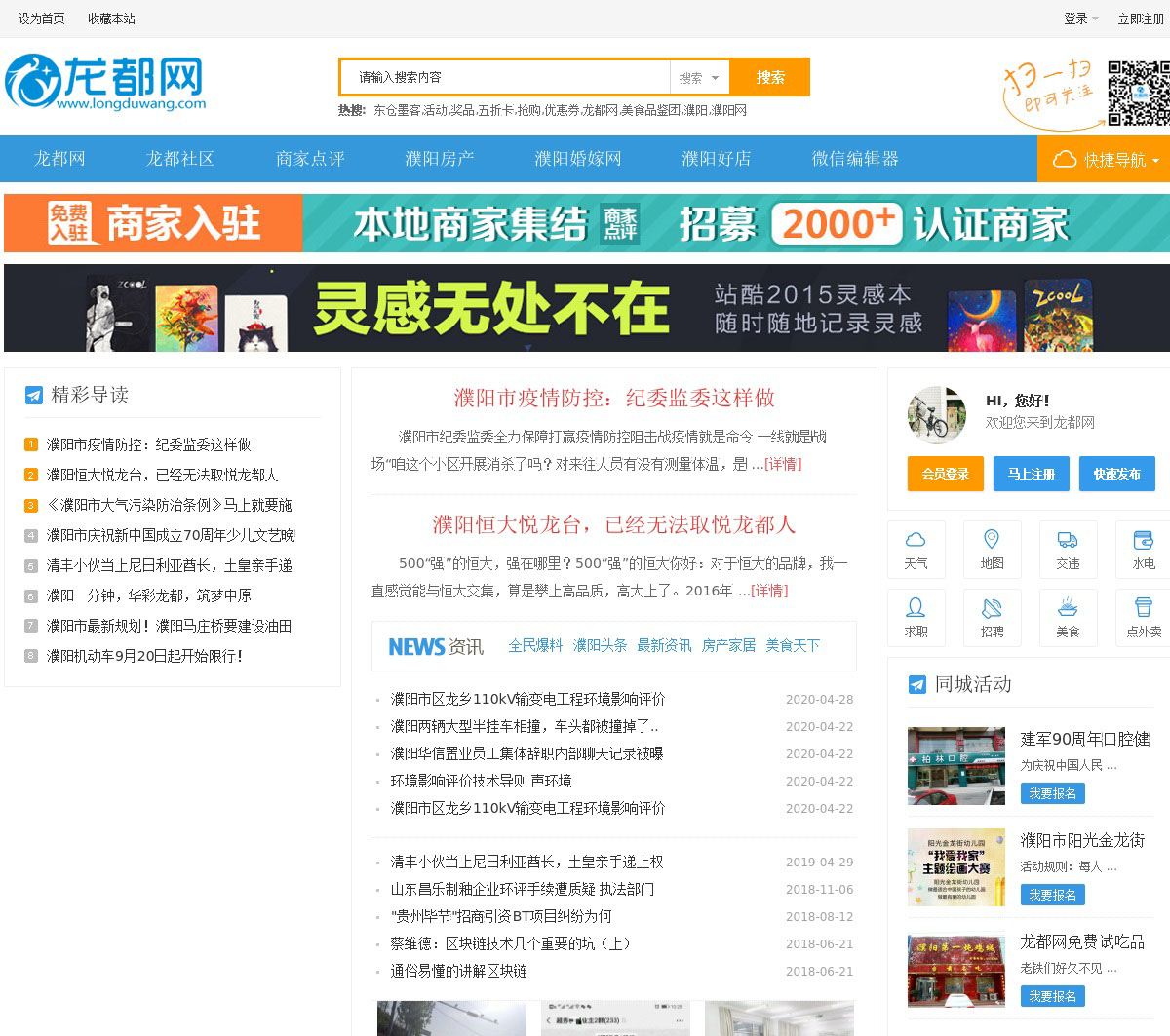Open 濮阳机动车9月20日起开始限行！ item
1170x1036 pixels.
click(x=145, y=656)
